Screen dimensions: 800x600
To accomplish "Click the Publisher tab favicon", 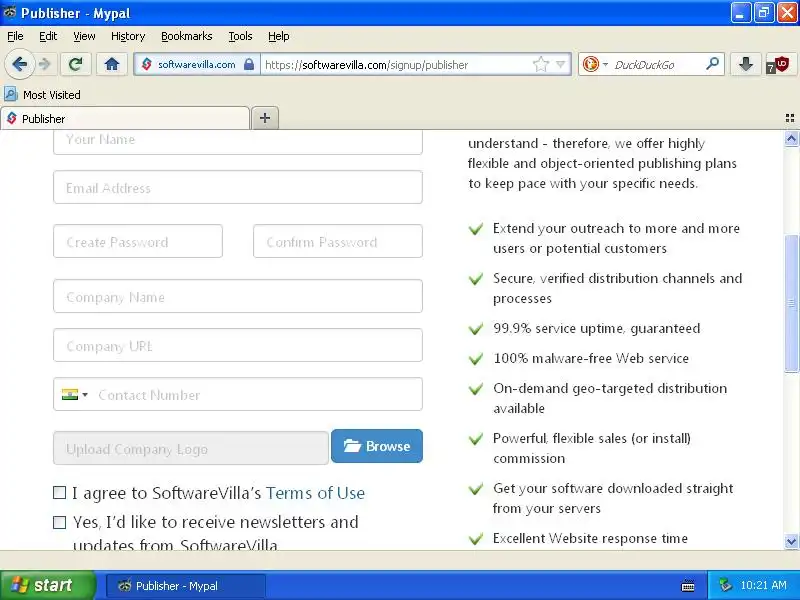I will point(12,118).
